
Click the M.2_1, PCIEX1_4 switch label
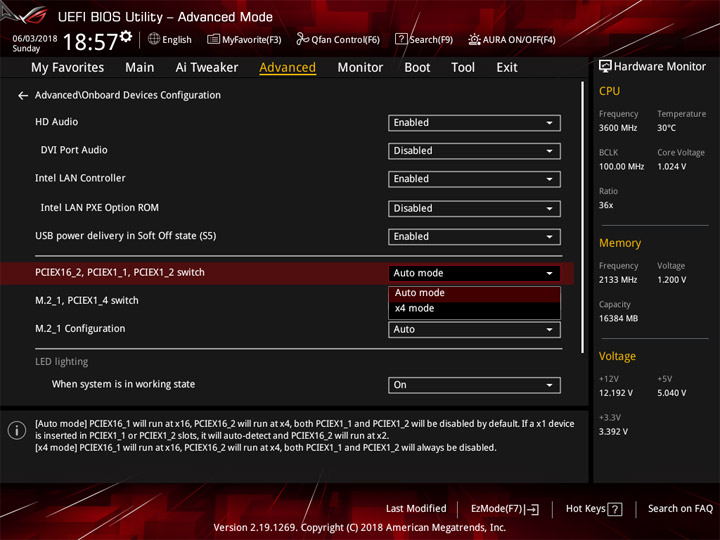click(x=87, y=301)
